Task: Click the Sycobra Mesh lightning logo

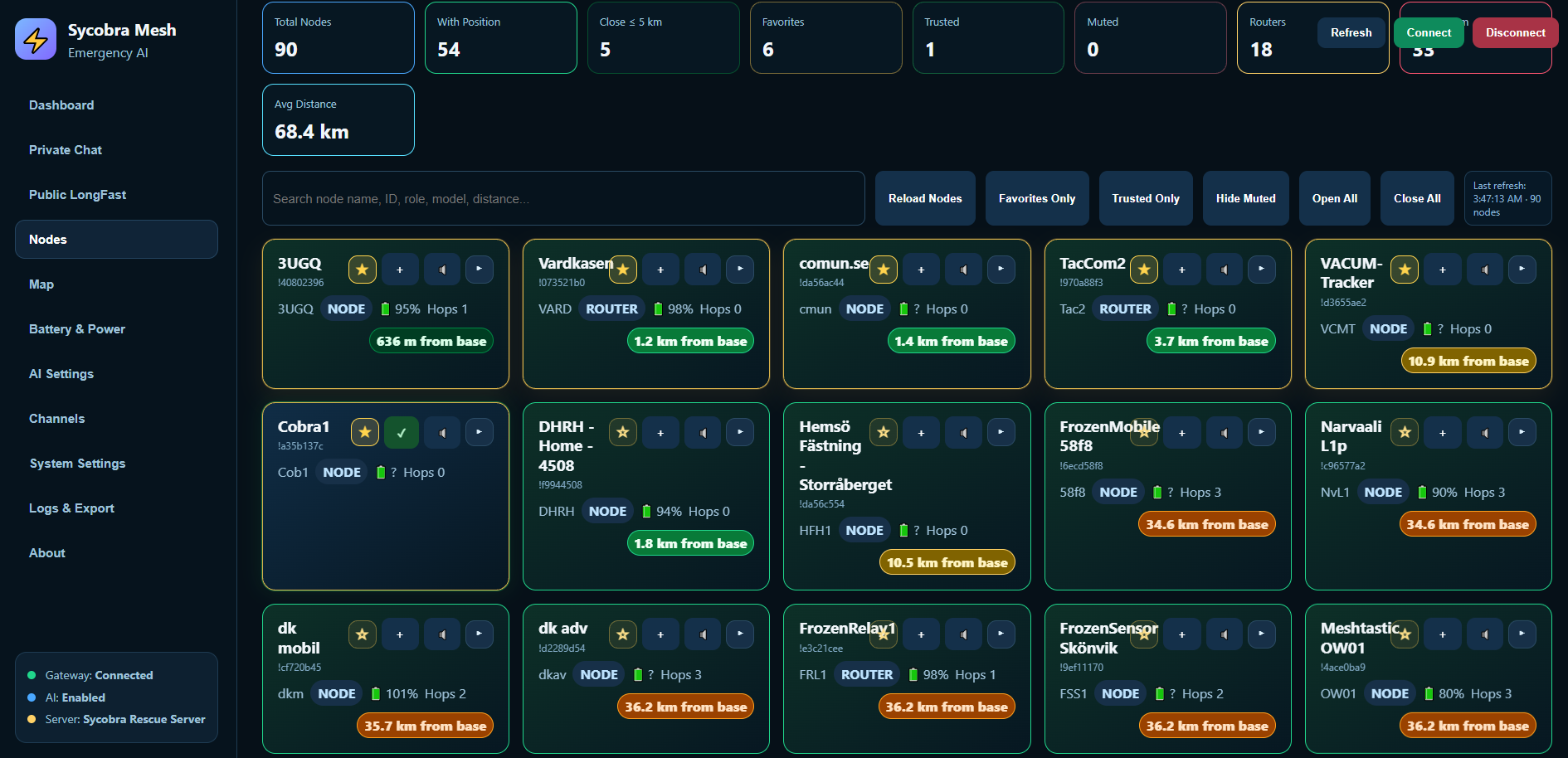Action: tap(36, 39)
